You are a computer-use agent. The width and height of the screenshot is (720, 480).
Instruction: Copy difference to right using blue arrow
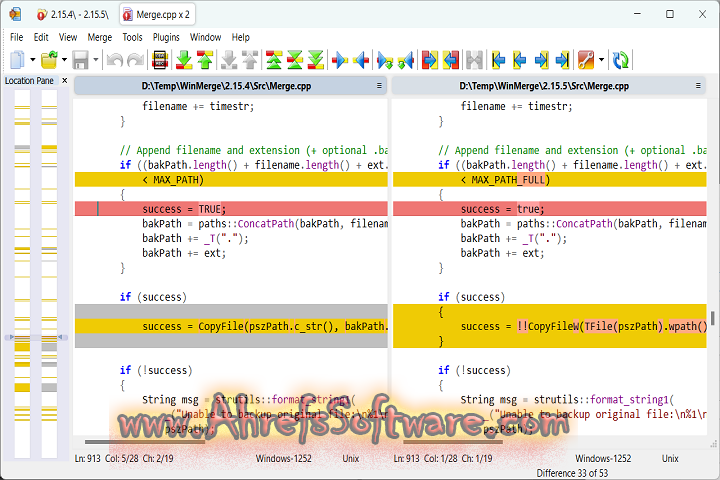[340, 60]
